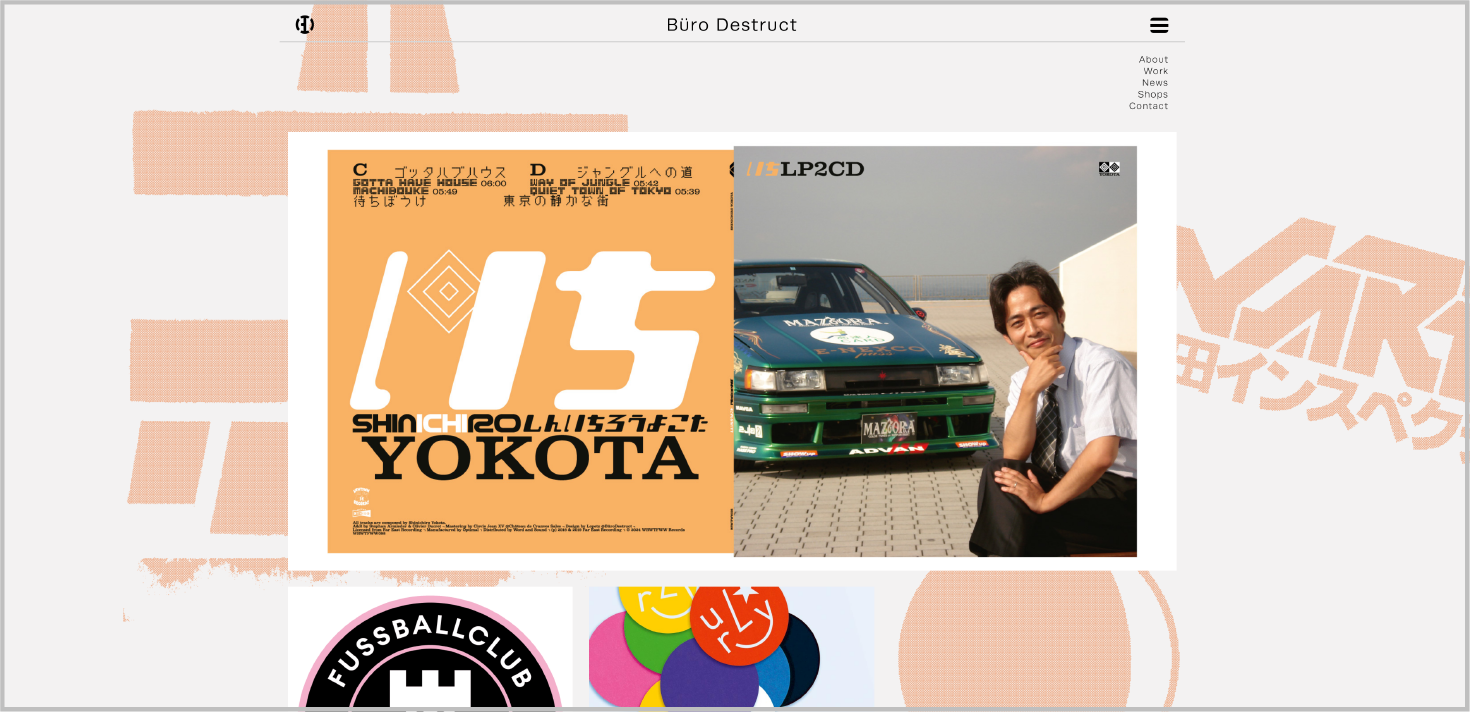Viewport: 1470px width, 712px height.
Task: Open the Contact menu link
Action: click(1149, 106)
